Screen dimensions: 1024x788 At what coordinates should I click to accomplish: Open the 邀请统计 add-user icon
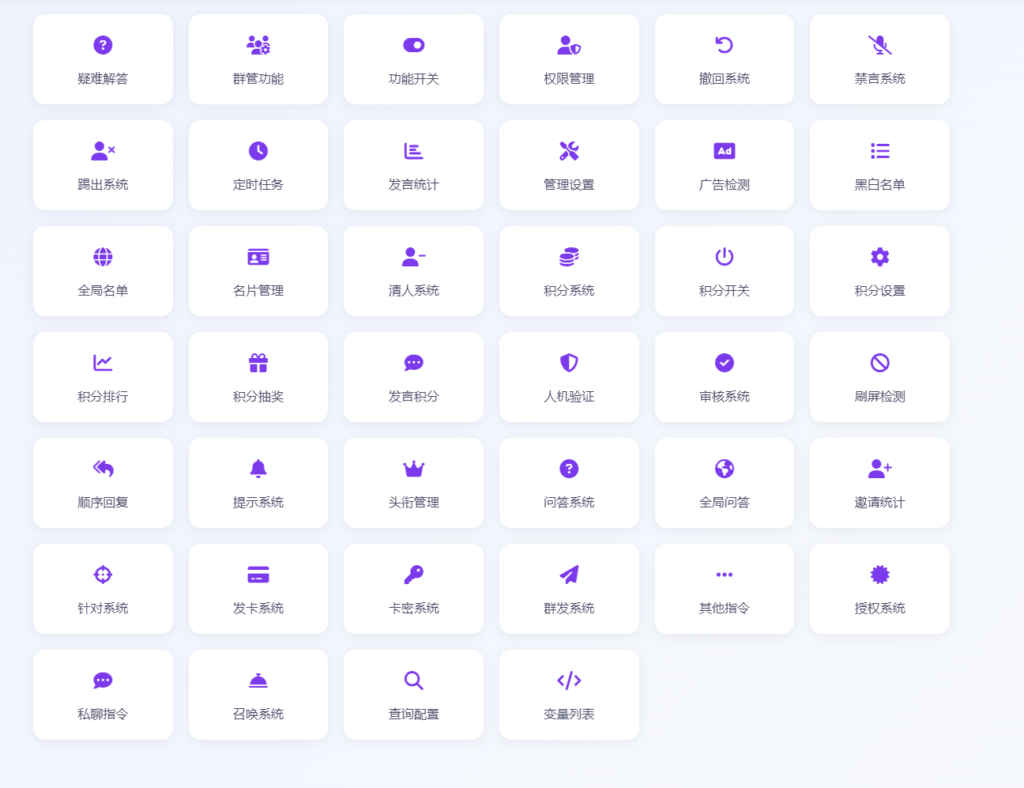(x=880, y=468)
